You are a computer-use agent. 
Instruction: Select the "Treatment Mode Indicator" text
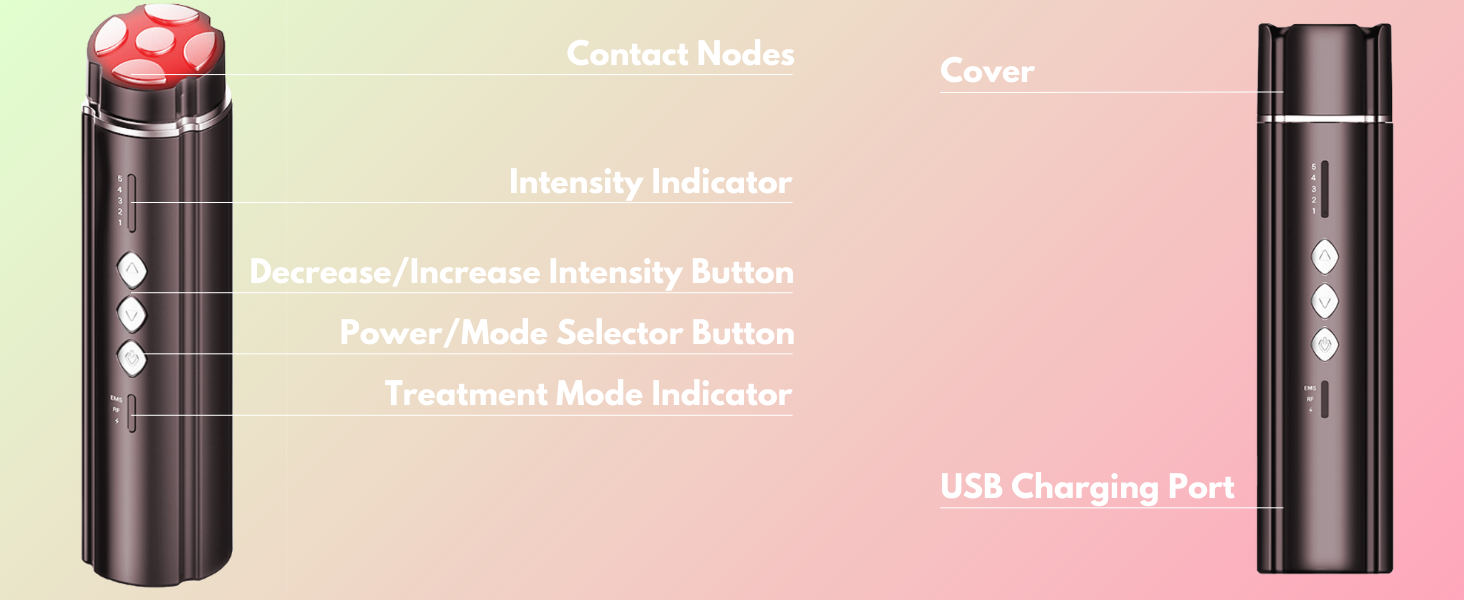[588, 394]
